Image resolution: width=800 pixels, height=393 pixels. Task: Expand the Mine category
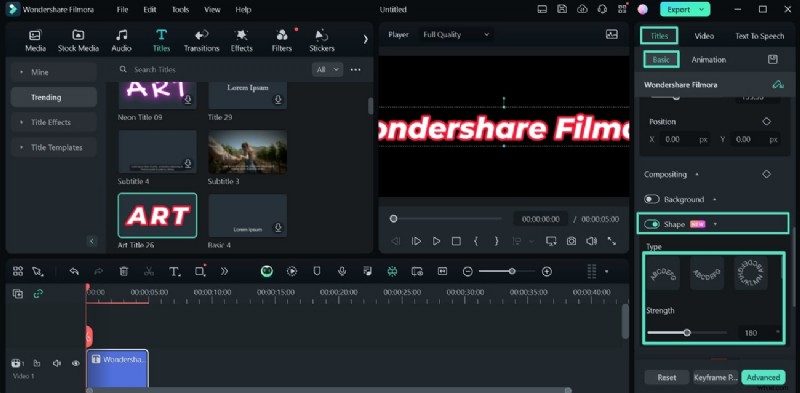click(x=54, y=72)
